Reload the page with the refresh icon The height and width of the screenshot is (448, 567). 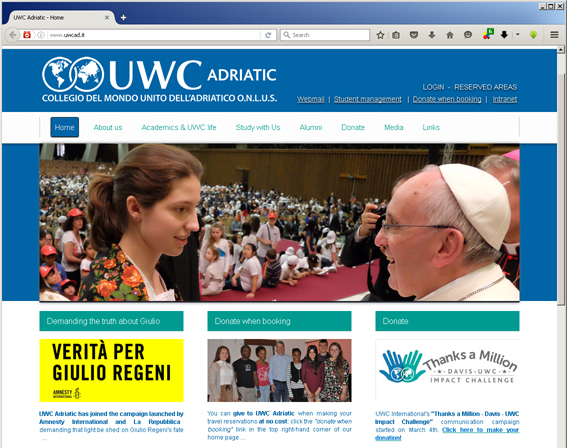pos(268,35)
